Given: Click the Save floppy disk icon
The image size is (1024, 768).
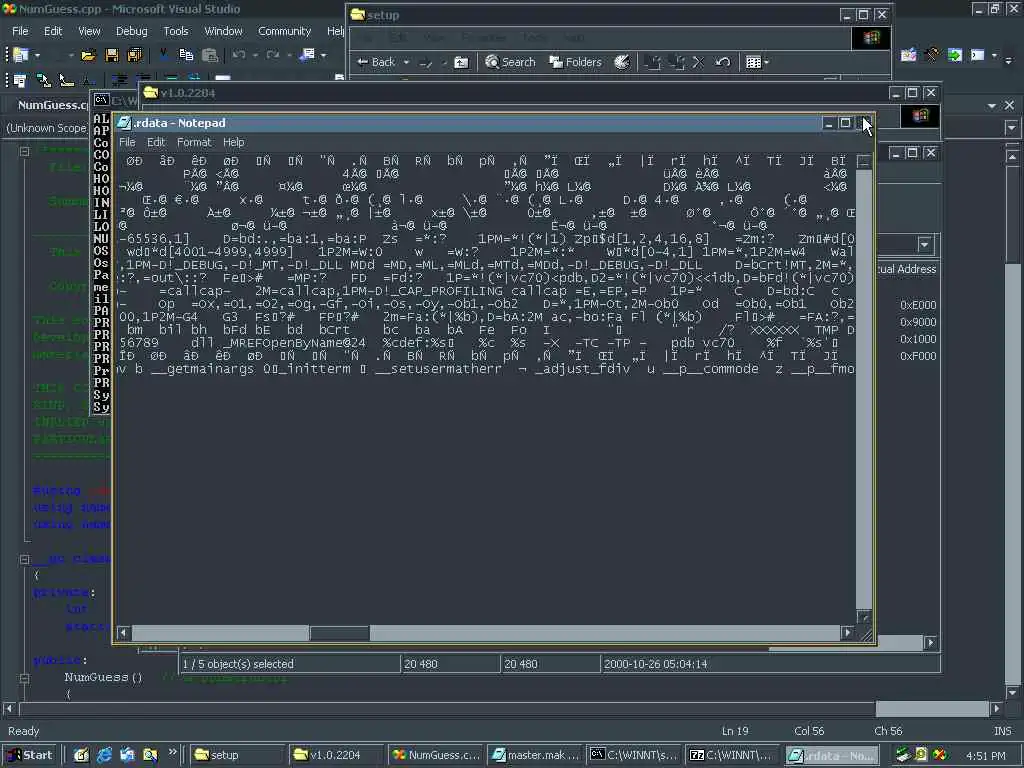Looking at the screenshot, I should coord(112,56).
